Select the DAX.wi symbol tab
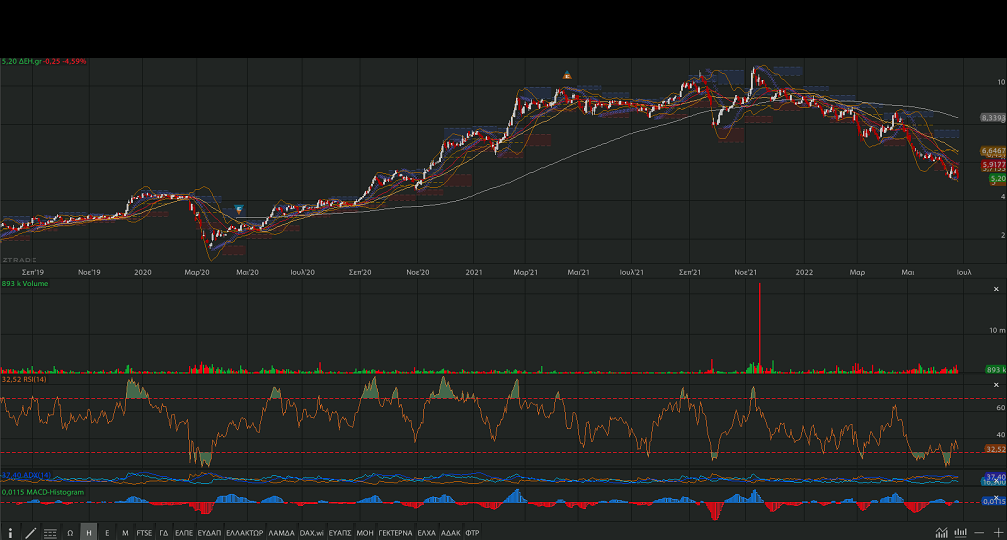Screen dimensions: 1007x540 [x=313, y=533]
